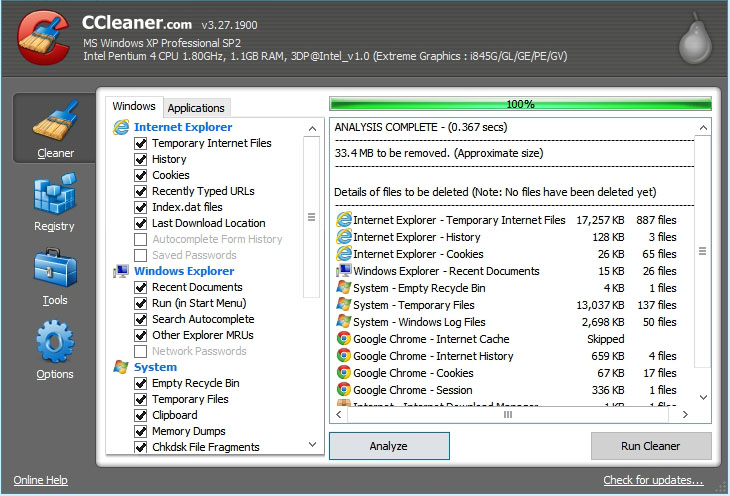Select '33.4 MB to be removed' text
This screenshot has height=496, width=730.
click(439, 153)
